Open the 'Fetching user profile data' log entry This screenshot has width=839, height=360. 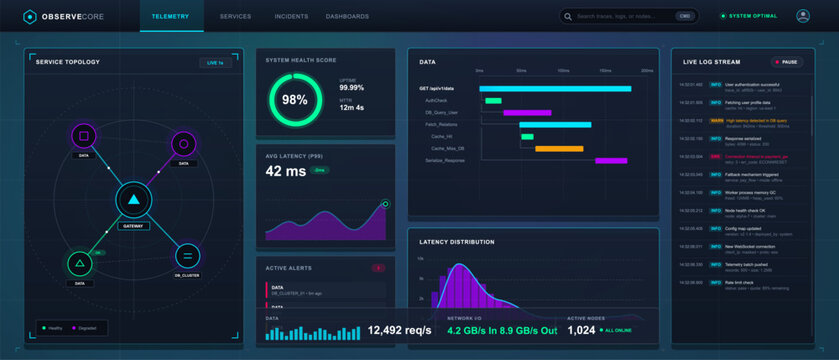(743, 105)
